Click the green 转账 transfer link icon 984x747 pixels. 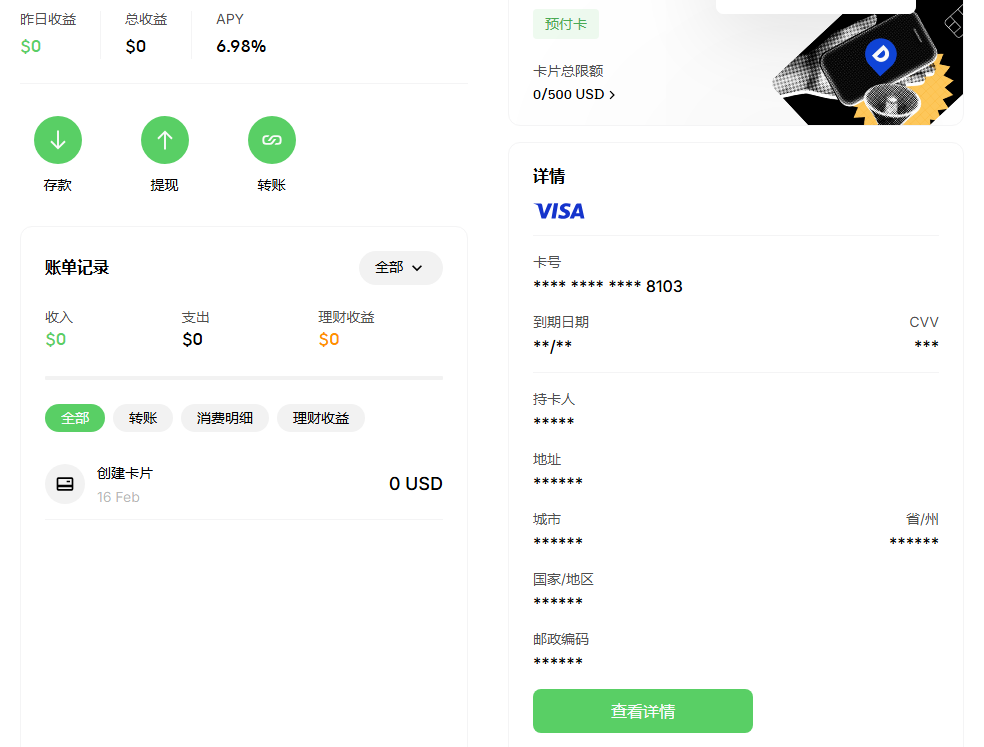[x=272, y=140]
